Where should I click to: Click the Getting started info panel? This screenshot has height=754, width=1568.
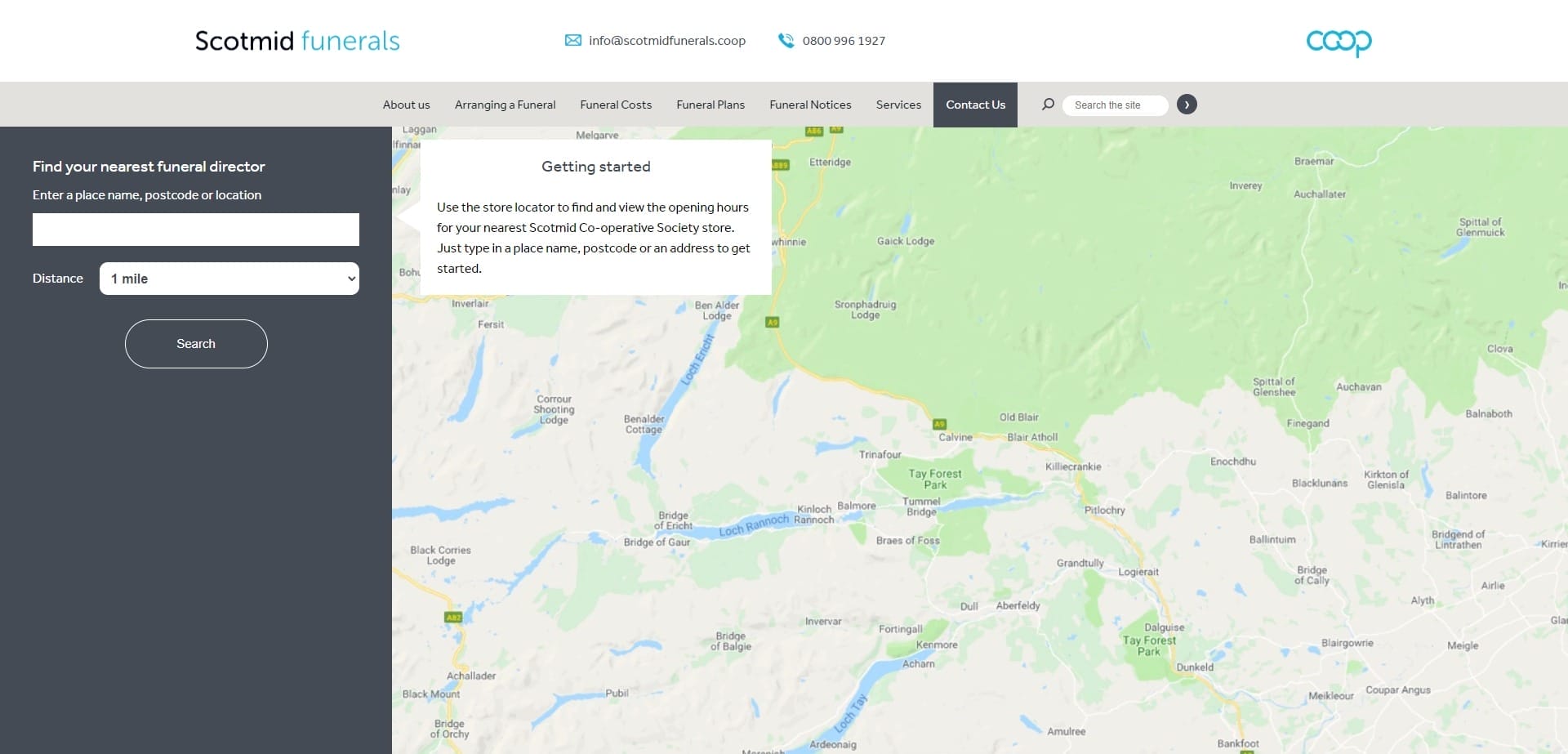(x=595, y=216)
